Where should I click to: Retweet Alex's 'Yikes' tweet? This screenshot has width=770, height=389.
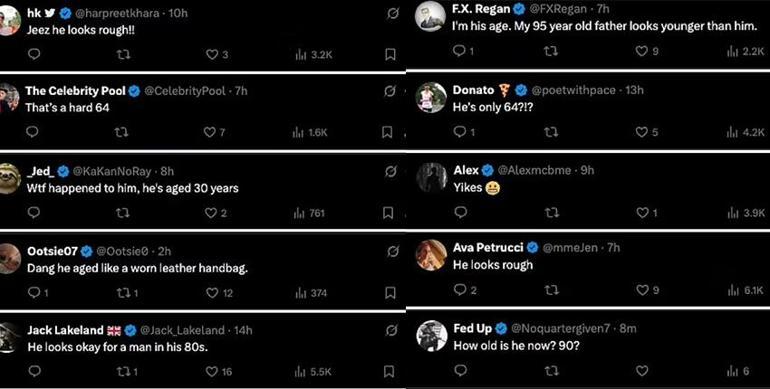tap(551, 212)
